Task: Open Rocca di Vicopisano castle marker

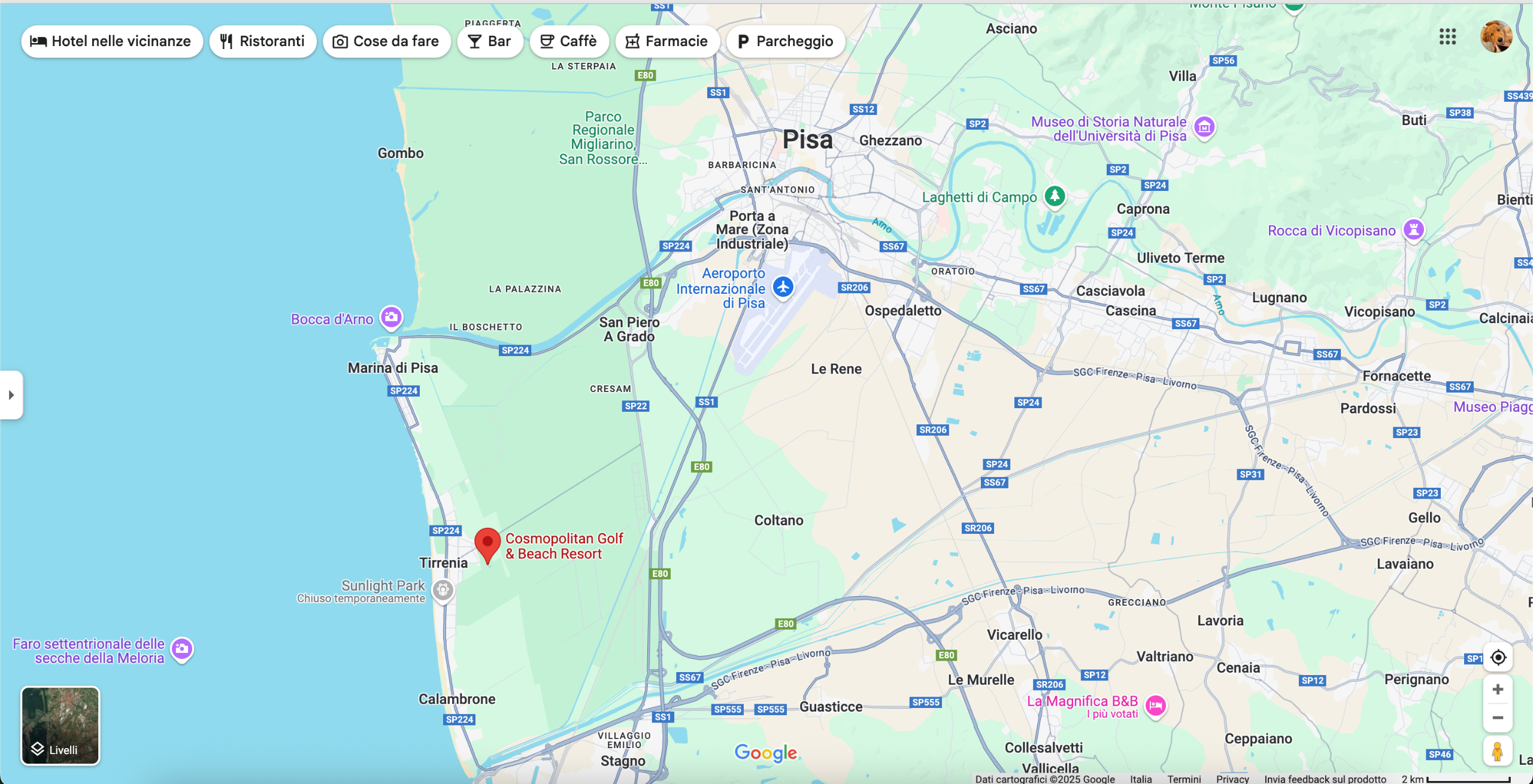Action: click(1414, 229)
